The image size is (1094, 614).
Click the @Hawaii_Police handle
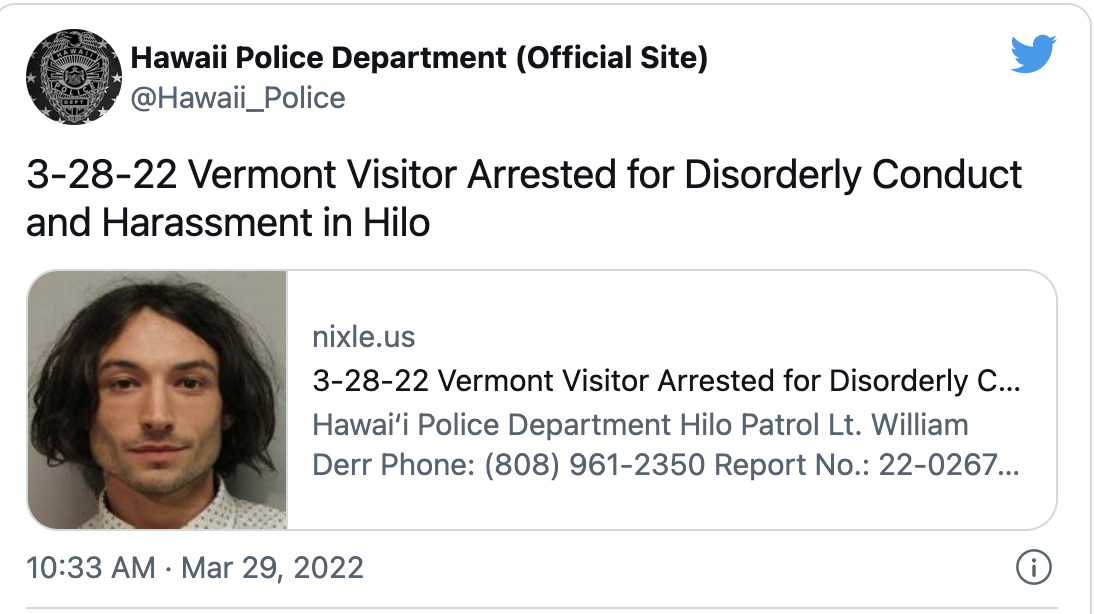[x=238, y=98]
